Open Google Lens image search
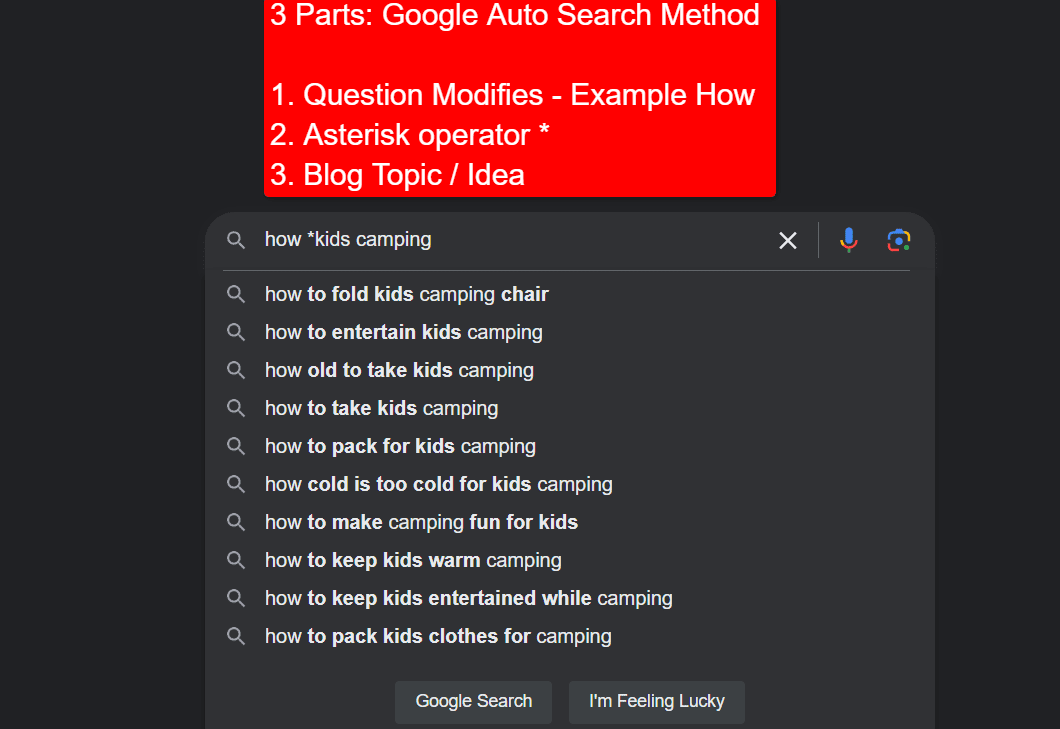 (898, 240)
